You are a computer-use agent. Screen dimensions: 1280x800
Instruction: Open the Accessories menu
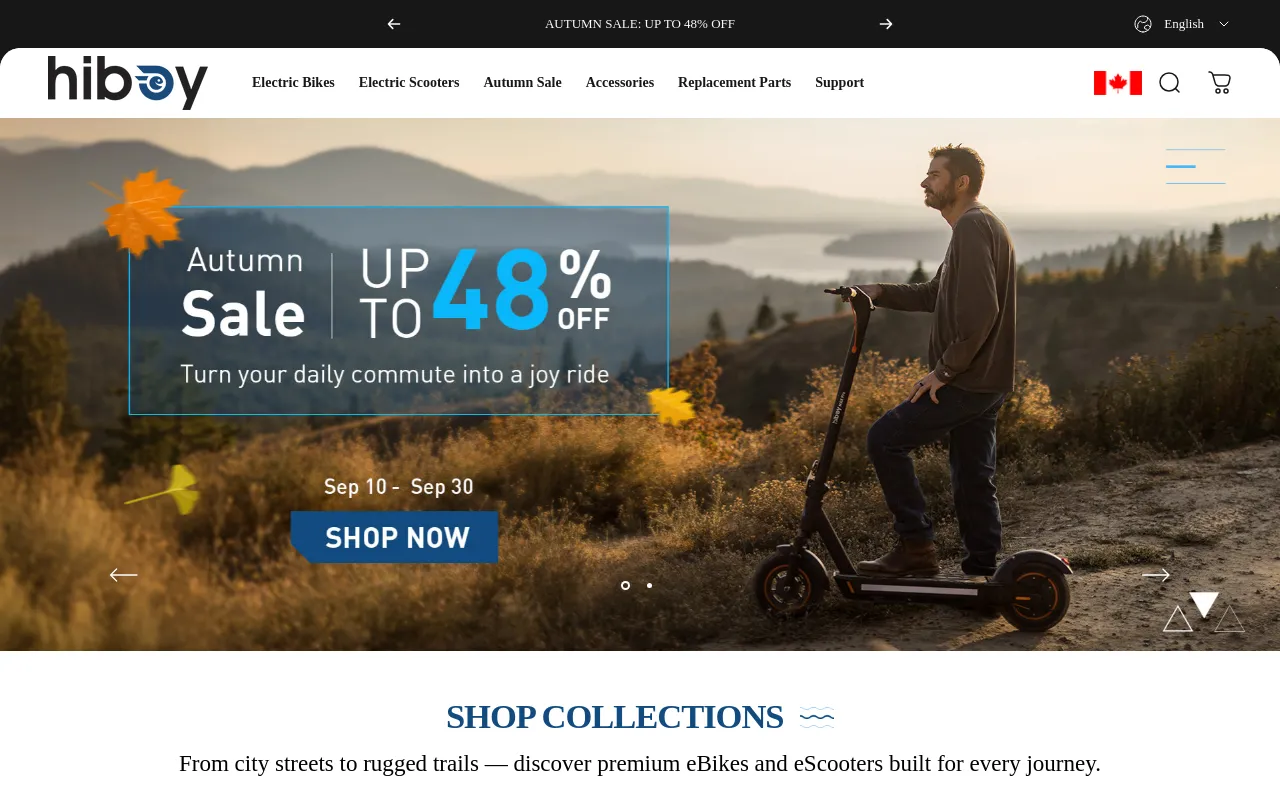point(620,83)
